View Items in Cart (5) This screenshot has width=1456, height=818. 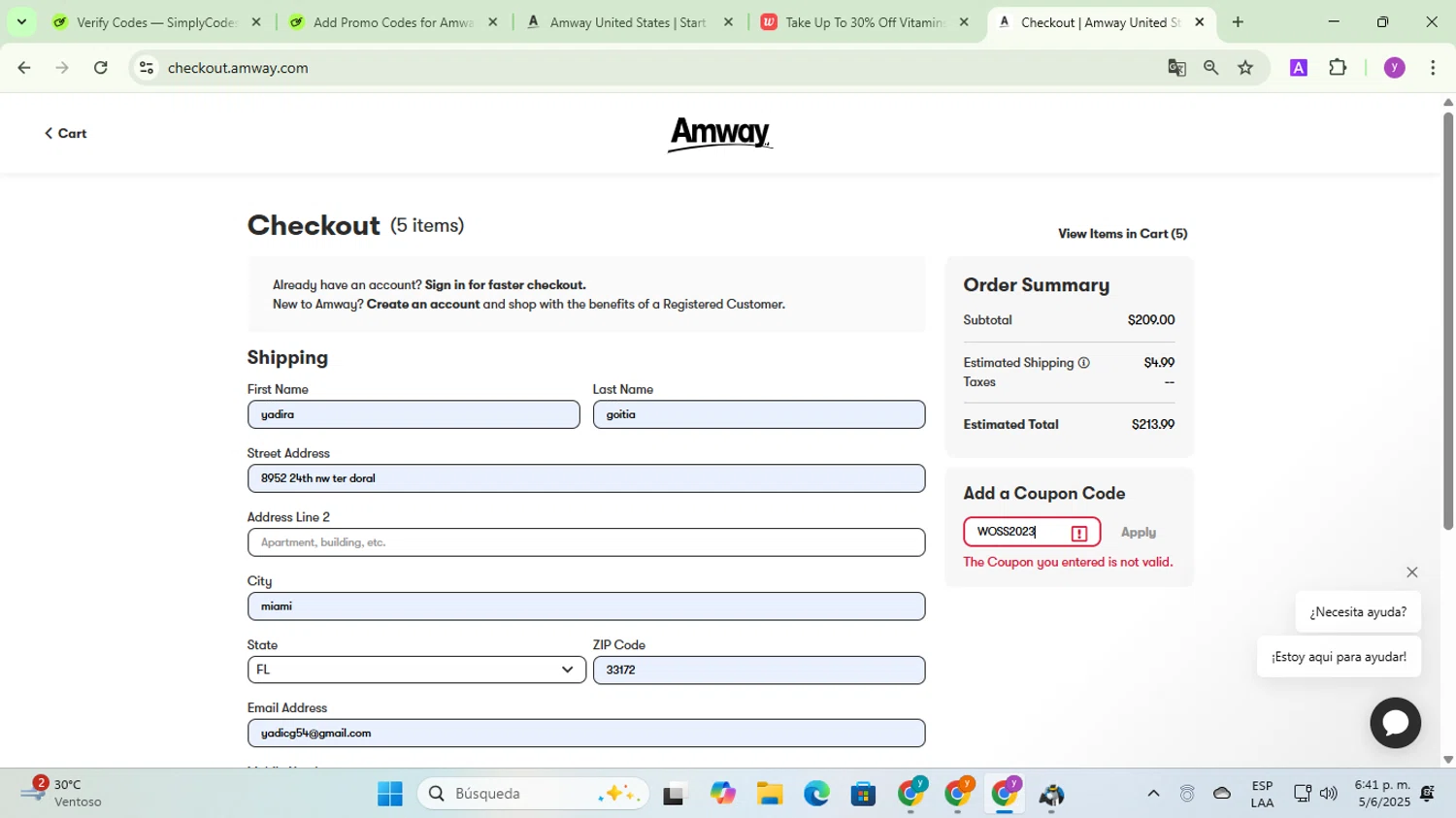coord(1122,234)
